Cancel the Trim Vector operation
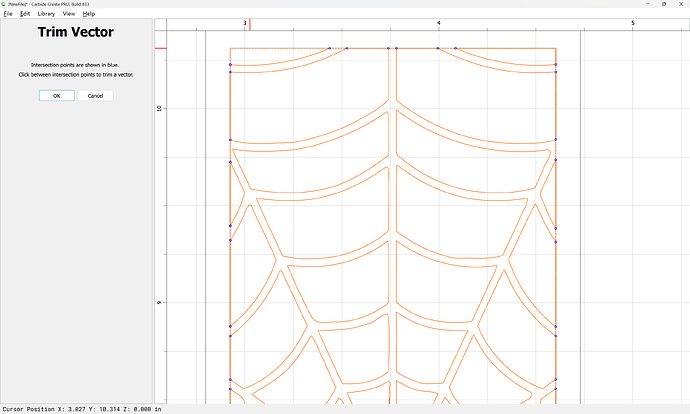Screen dimensions: 690x414 (95, 96)
